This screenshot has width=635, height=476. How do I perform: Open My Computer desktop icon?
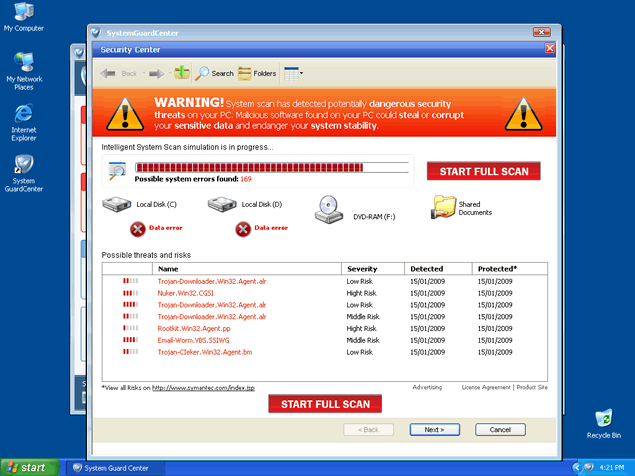[x=23, y=13]
